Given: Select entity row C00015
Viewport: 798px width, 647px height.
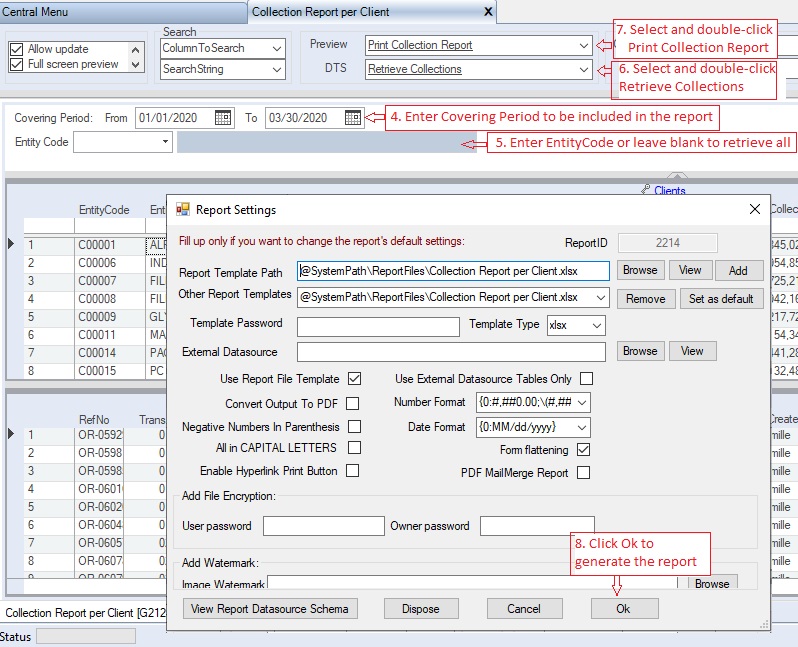Looking at the screenshot, I should pyautogui.click(x=95, y=371).
